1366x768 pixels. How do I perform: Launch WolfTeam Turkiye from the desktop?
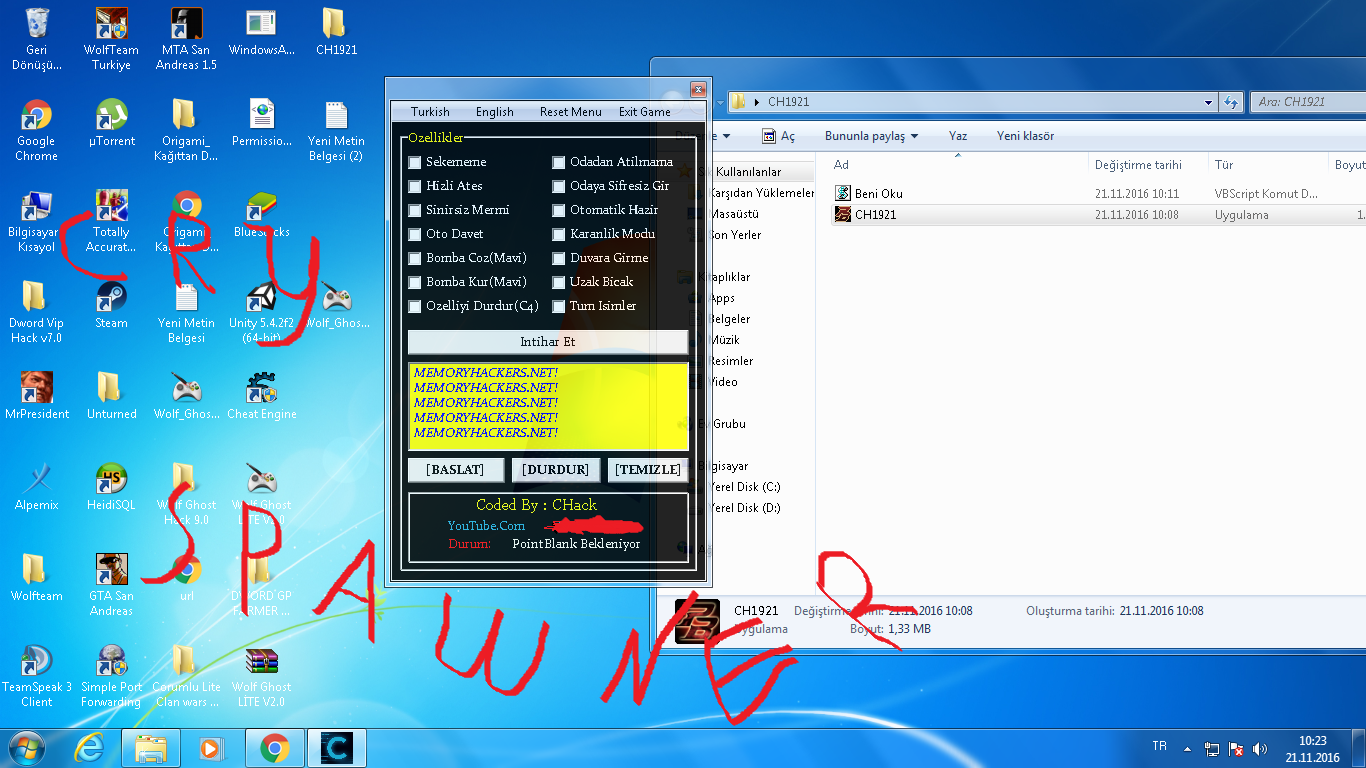(111, 38)
